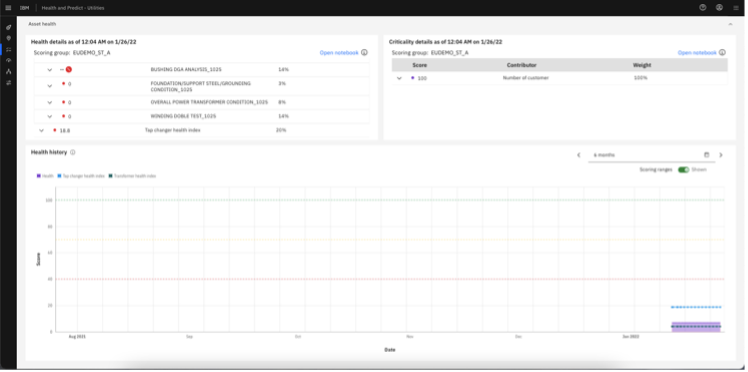This screenshot has height=372, width=748.
Task: Collapse Tap changer health index row
Action: pos(42,130)
